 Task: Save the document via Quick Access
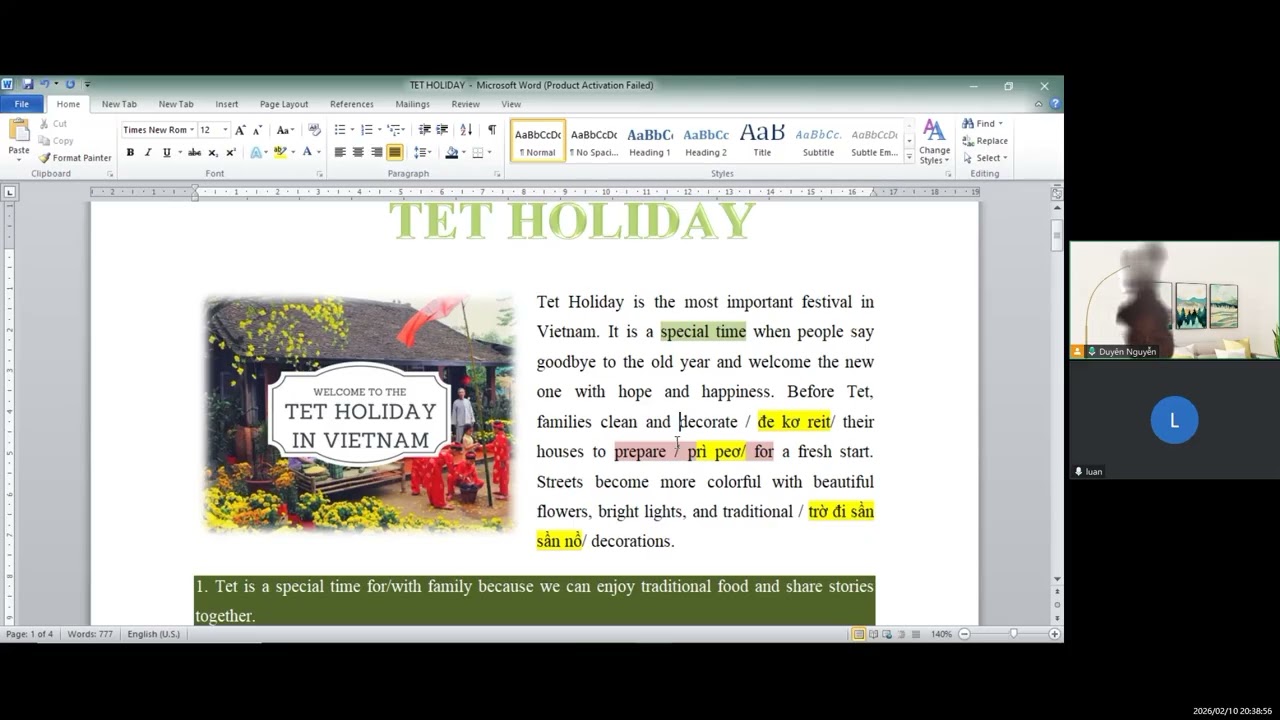(28, 85)
